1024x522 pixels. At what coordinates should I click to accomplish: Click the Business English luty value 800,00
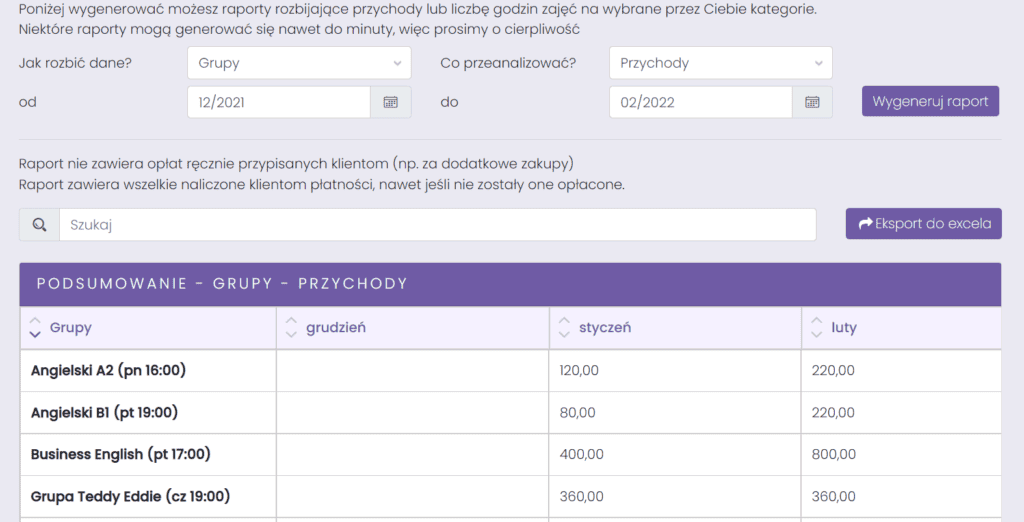tap(833, 455)
